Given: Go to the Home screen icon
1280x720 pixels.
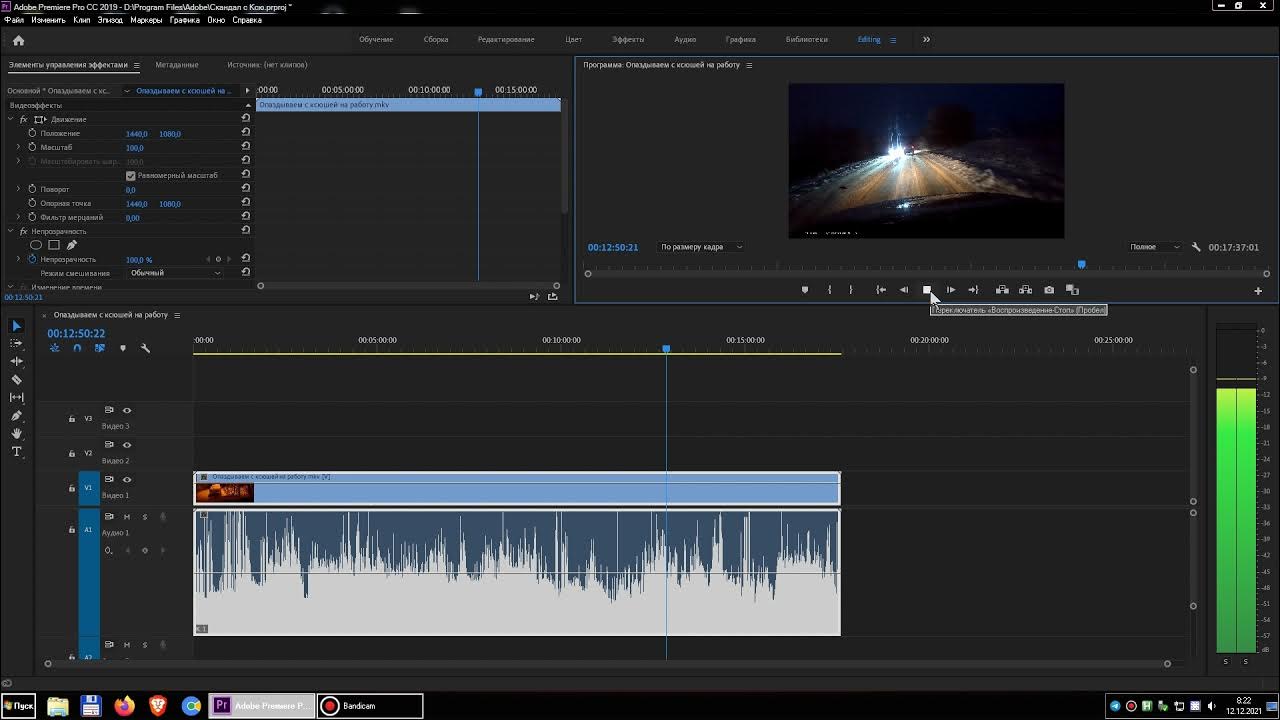Looking at the screenshot, I should (x=18, y=40).
